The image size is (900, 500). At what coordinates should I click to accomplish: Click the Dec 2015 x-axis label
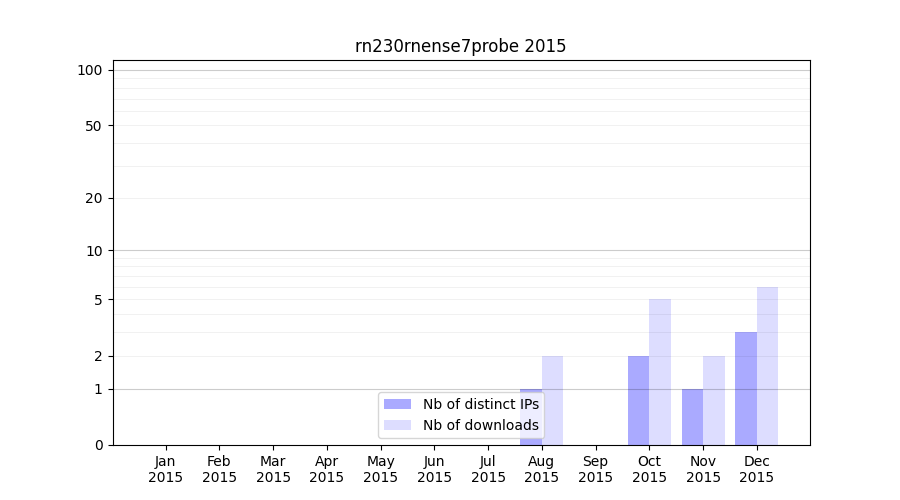coord(757,469)
